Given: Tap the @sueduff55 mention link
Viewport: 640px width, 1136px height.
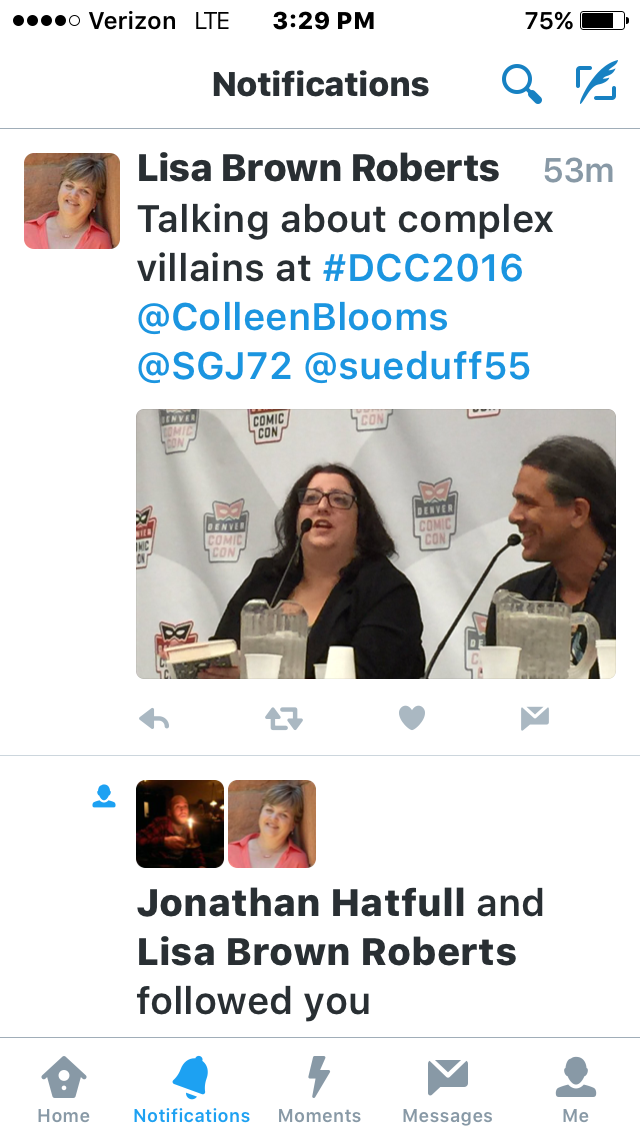Looking at the screenshot, I should [x=417, y=367].
